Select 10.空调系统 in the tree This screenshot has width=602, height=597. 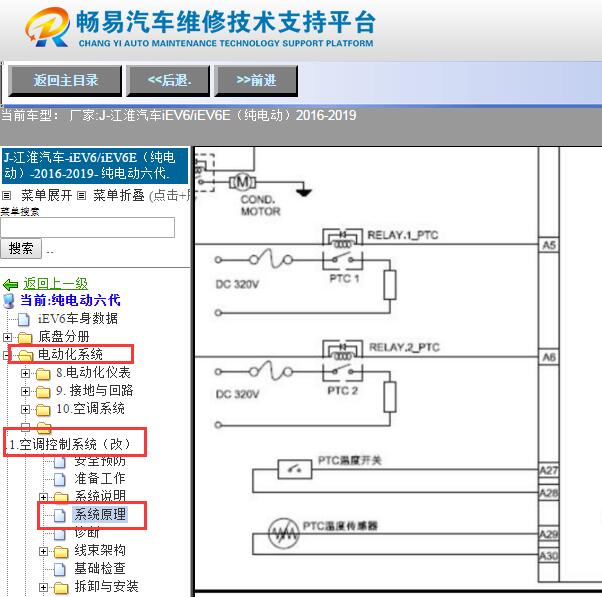(x=90, y=408)
